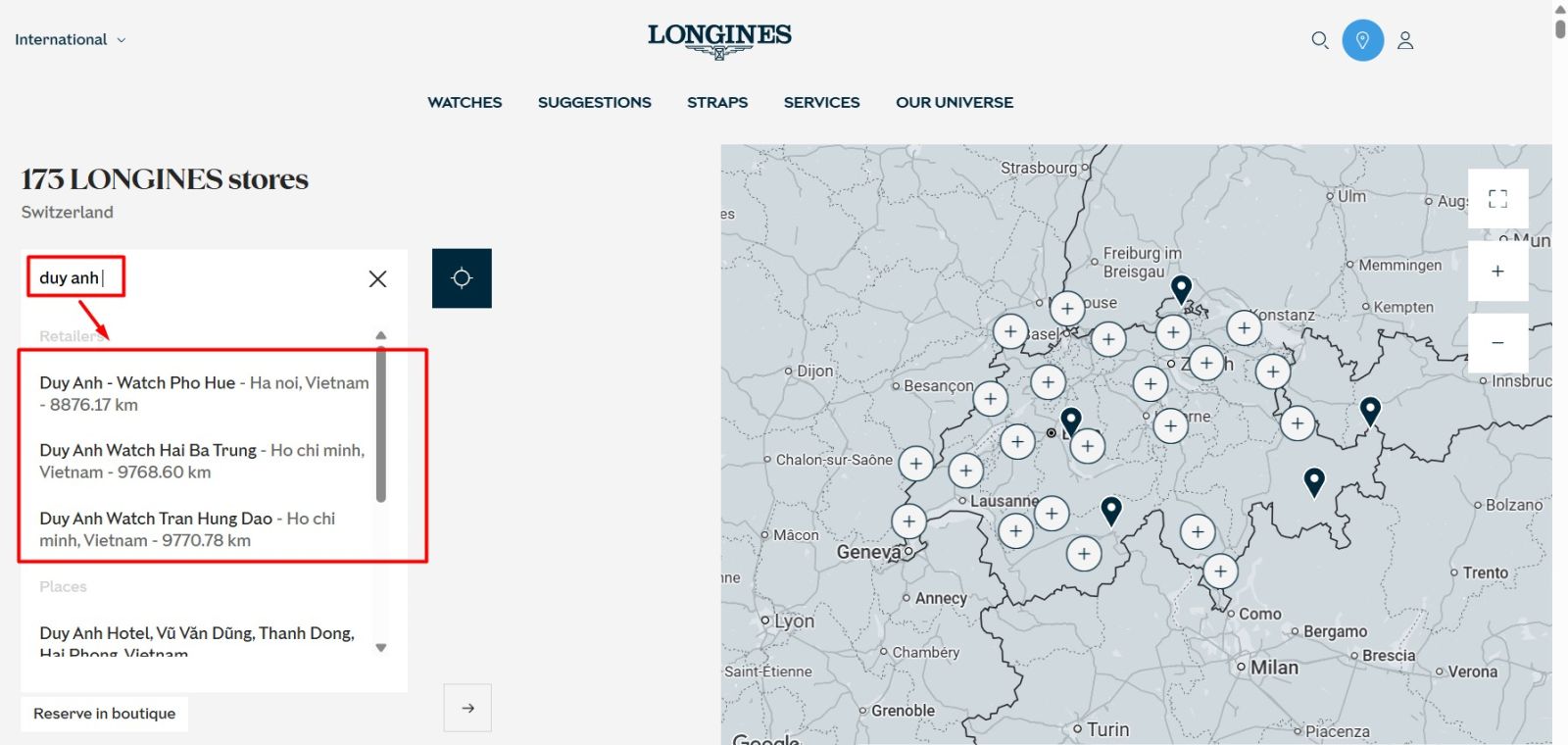
Task: Click the suggestions list scrollbar thumb
Action: point(381,424)
